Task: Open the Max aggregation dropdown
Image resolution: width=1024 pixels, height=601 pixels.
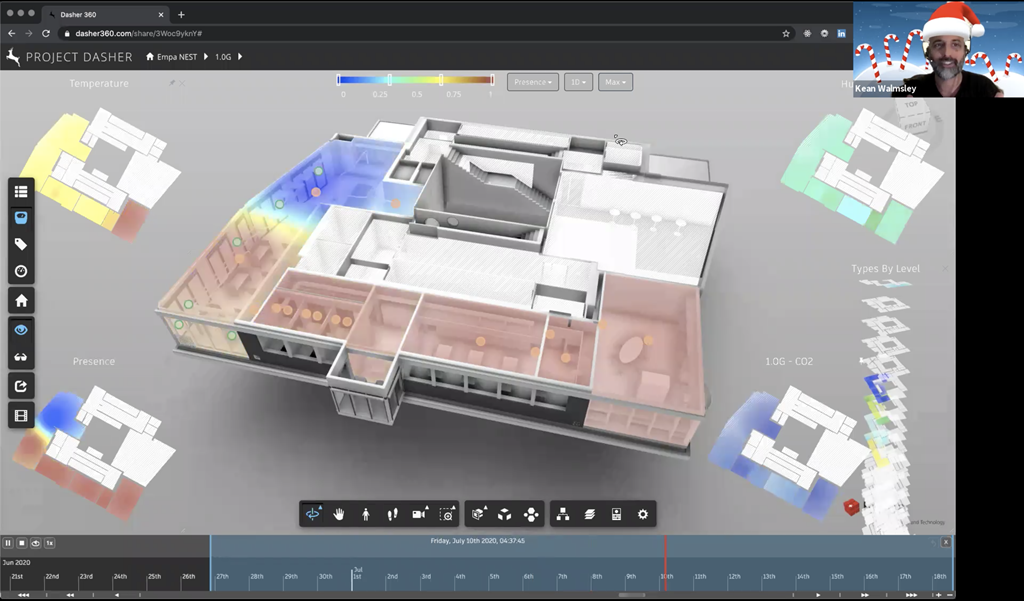Action: coord(615,82)
